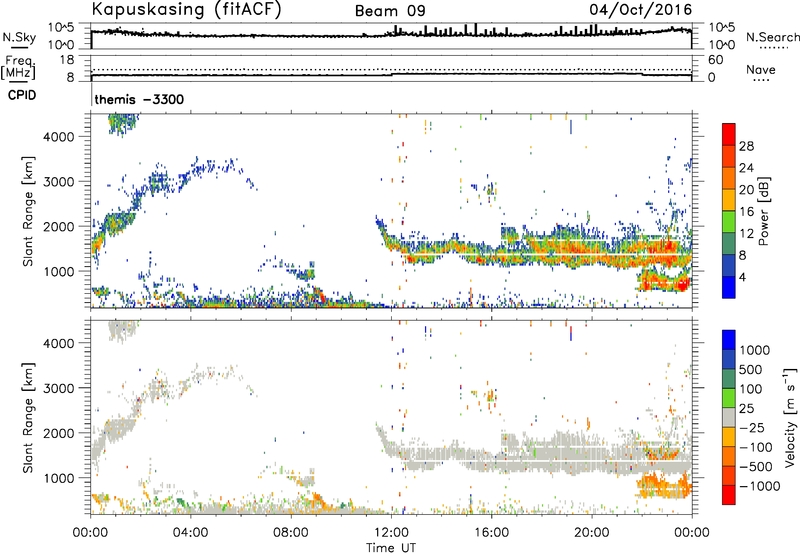Select the '-100' Velocity colorbar tick label
The height and width of the screenshot is (554, 800).
coord(756,447)
